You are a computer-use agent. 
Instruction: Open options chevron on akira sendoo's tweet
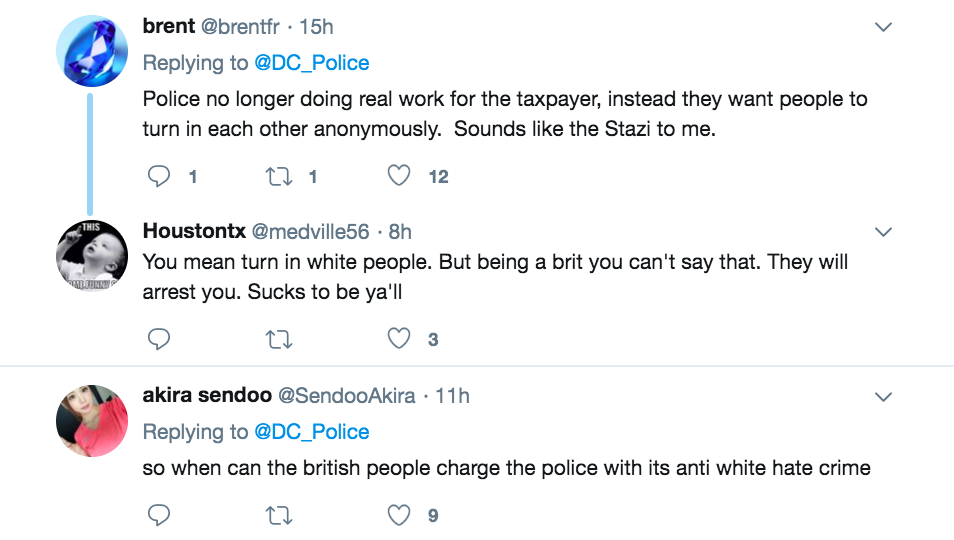pyautogui.click(x=883, y=397)
